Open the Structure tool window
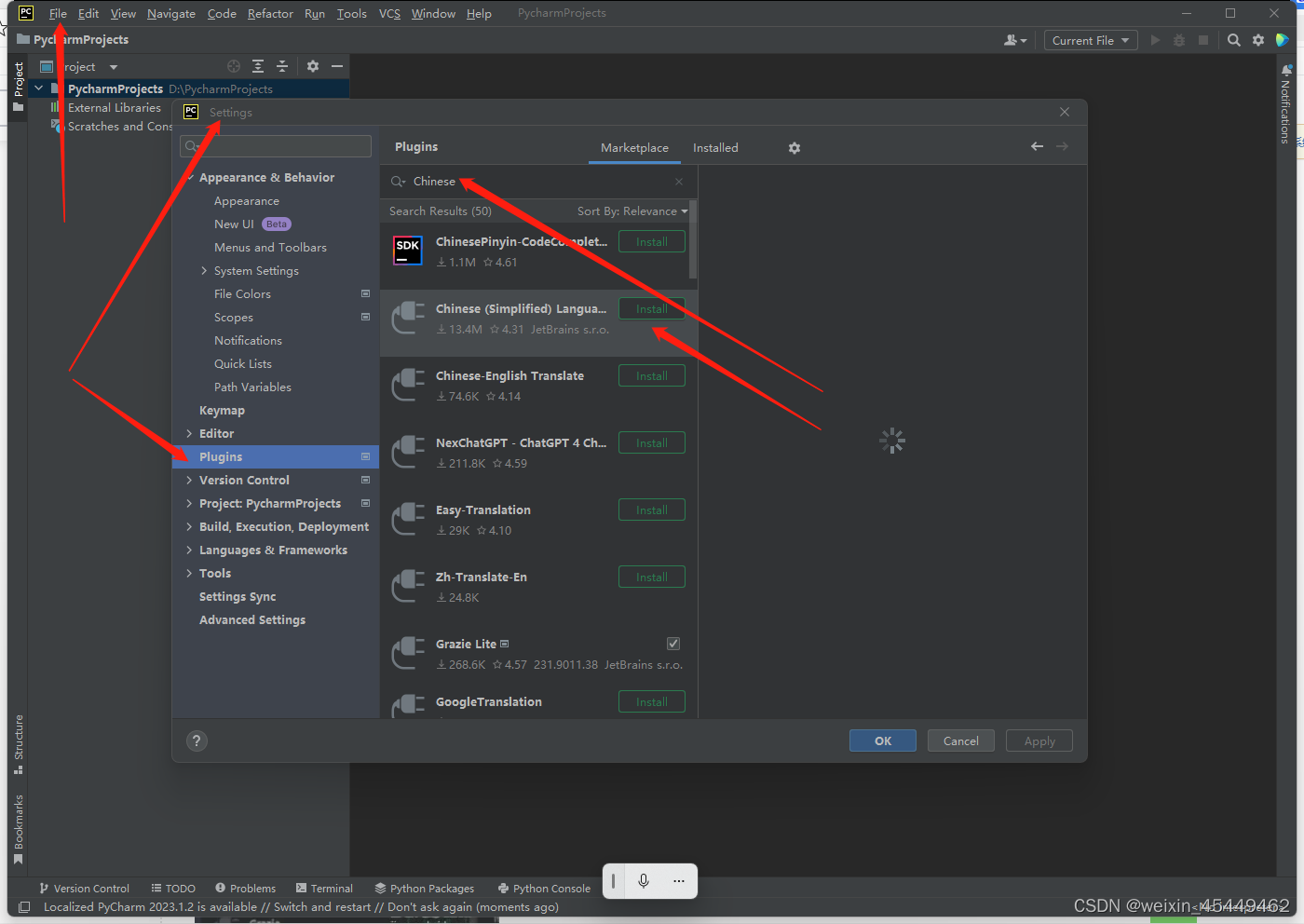Viewport: 1304px width, 924px height. coord(18,743)
